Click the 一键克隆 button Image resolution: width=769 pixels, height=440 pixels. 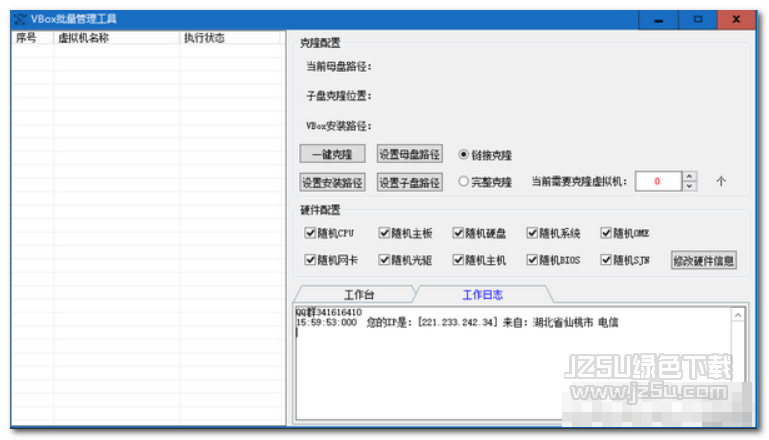332,154
